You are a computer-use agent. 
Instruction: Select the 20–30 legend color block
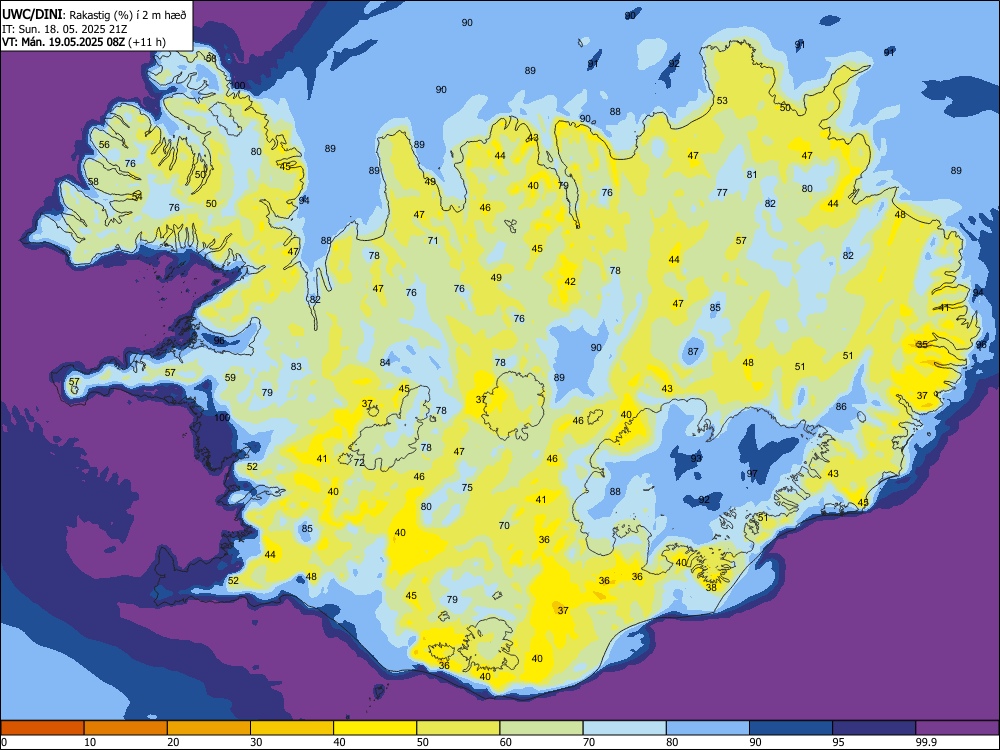click(209, 728)
